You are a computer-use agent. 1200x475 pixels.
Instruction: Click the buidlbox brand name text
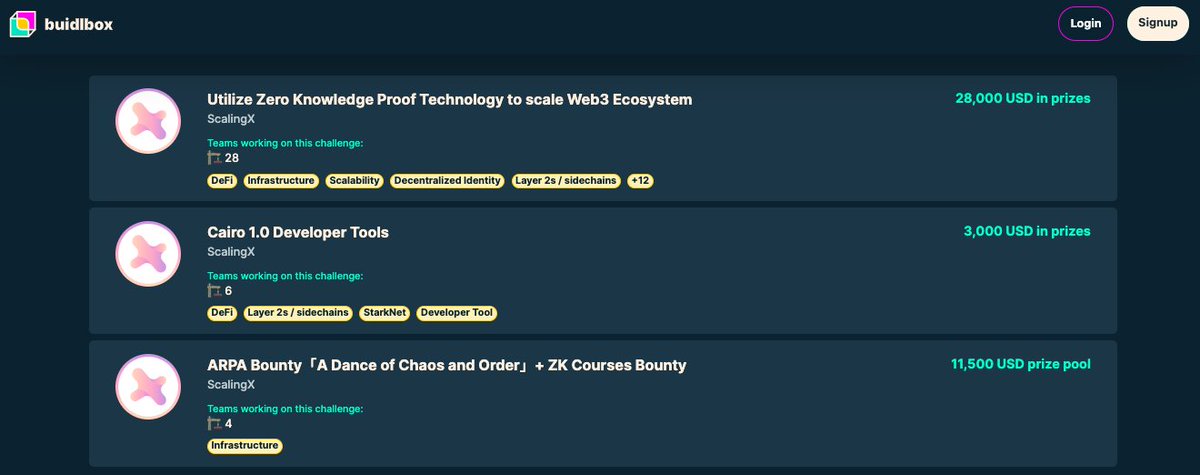(79, 24)
